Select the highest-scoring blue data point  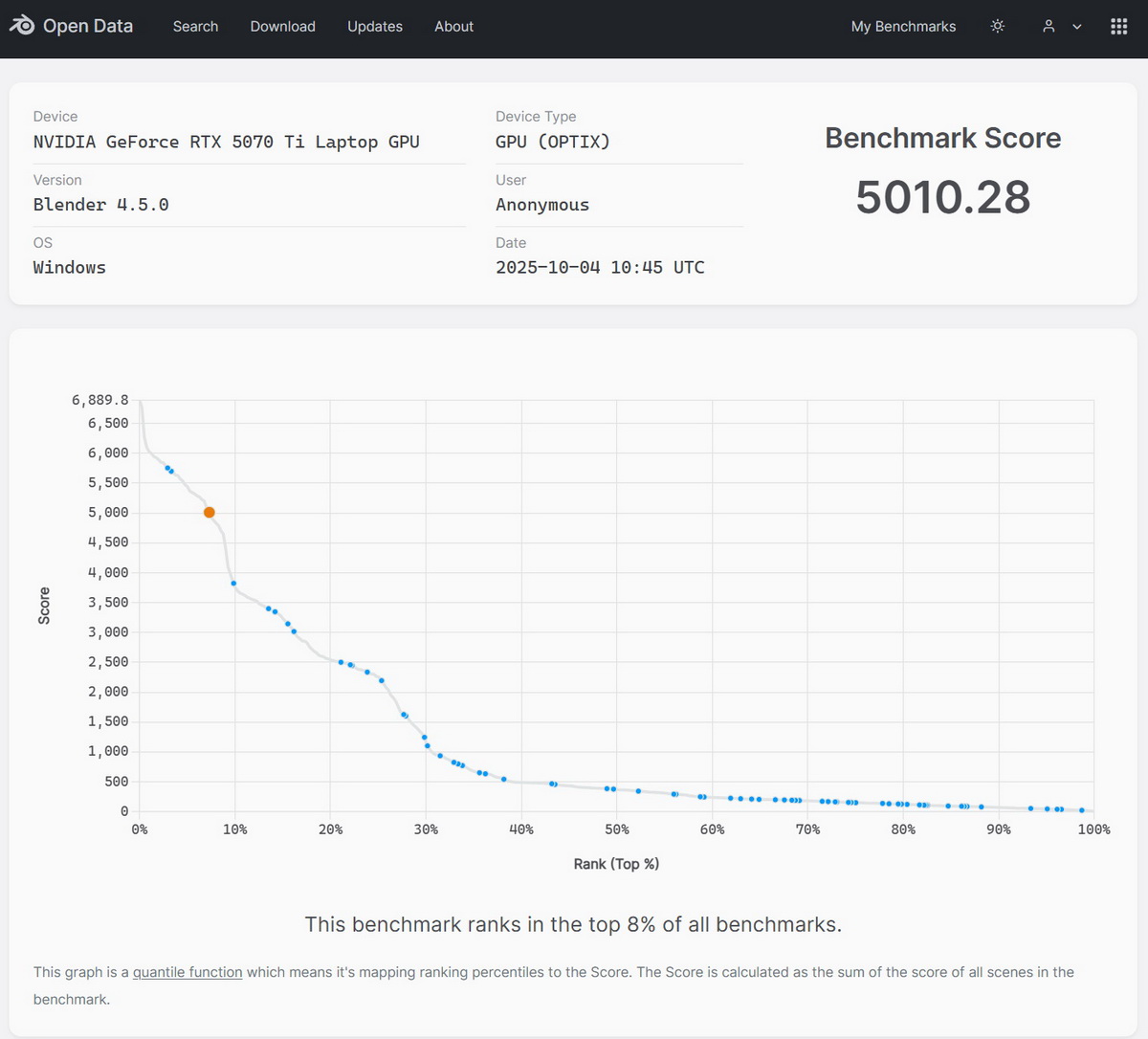pos(167,468)
